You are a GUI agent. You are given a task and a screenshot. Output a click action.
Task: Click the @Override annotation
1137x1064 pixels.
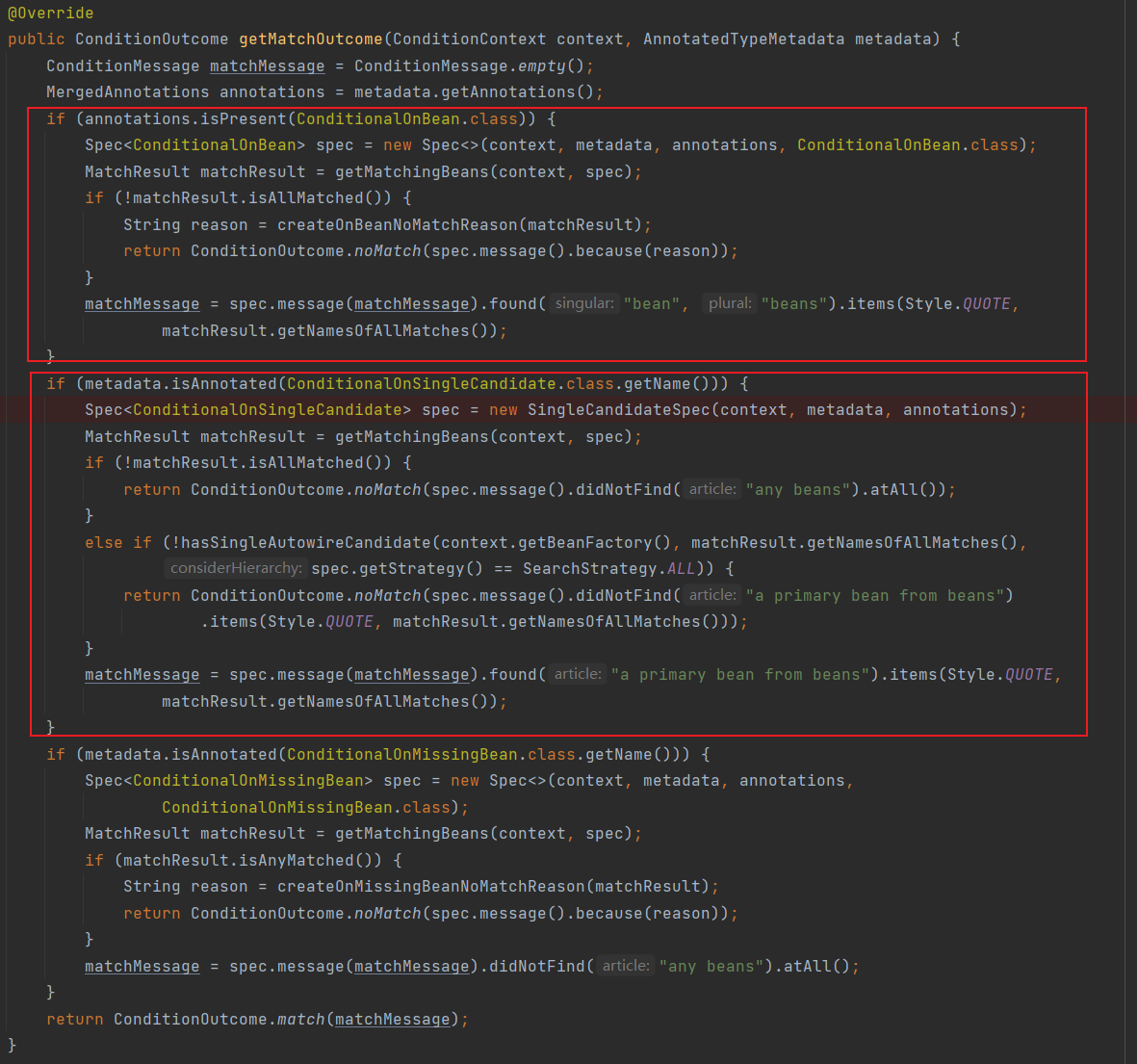51,13
